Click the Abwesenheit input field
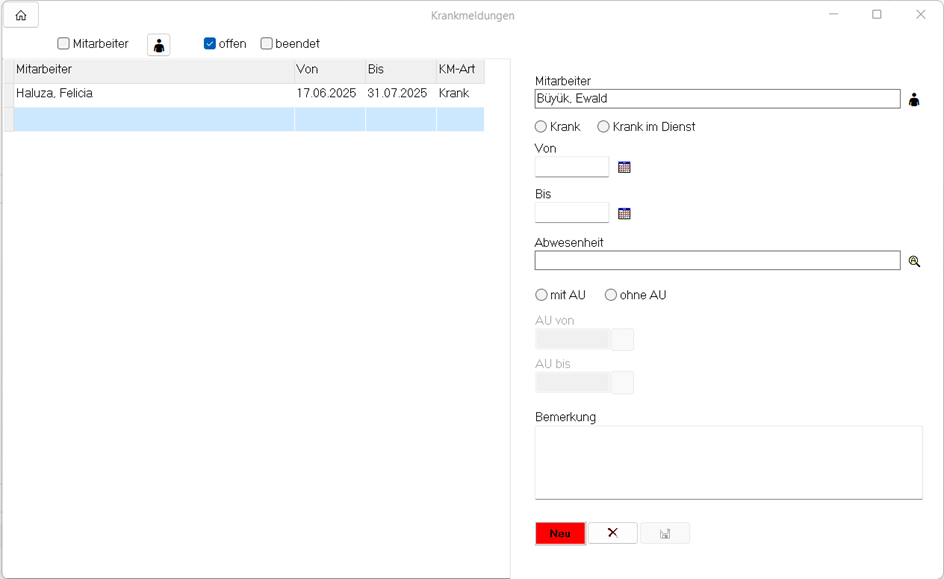The width and height of the screenshot is (944, 579). 717,261
